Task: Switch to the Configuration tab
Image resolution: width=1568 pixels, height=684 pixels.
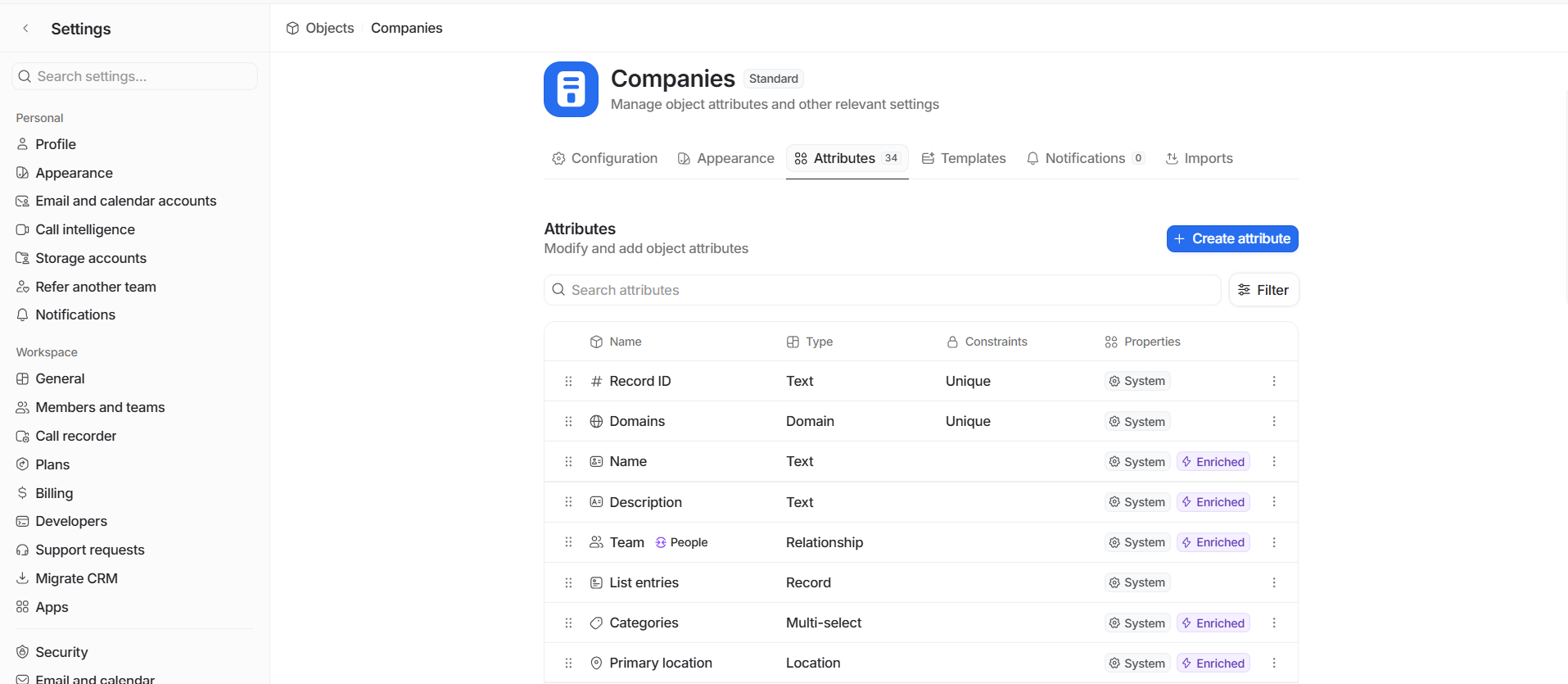Action: [x=605, y=158]
